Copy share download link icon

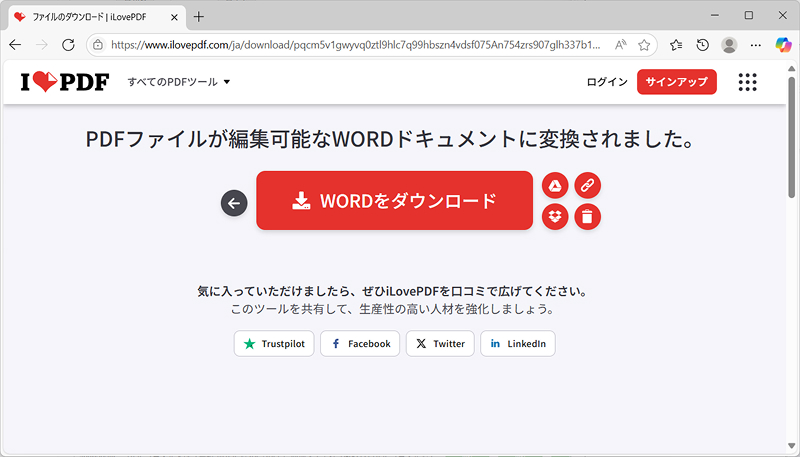(588, 186)
